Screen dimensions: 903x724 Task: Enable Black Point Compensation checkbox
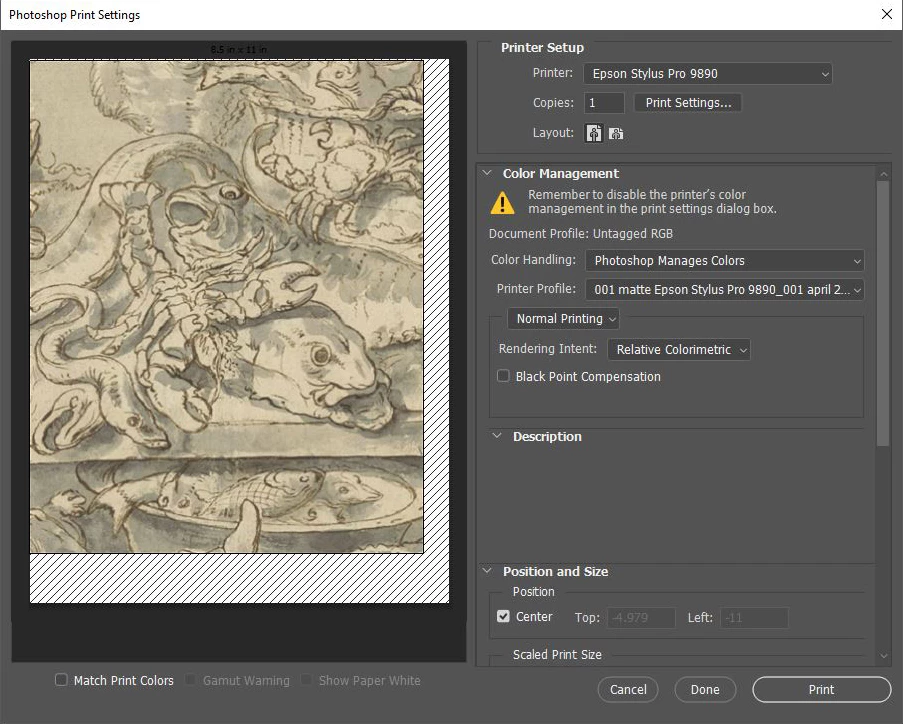(x=503, y=376)
